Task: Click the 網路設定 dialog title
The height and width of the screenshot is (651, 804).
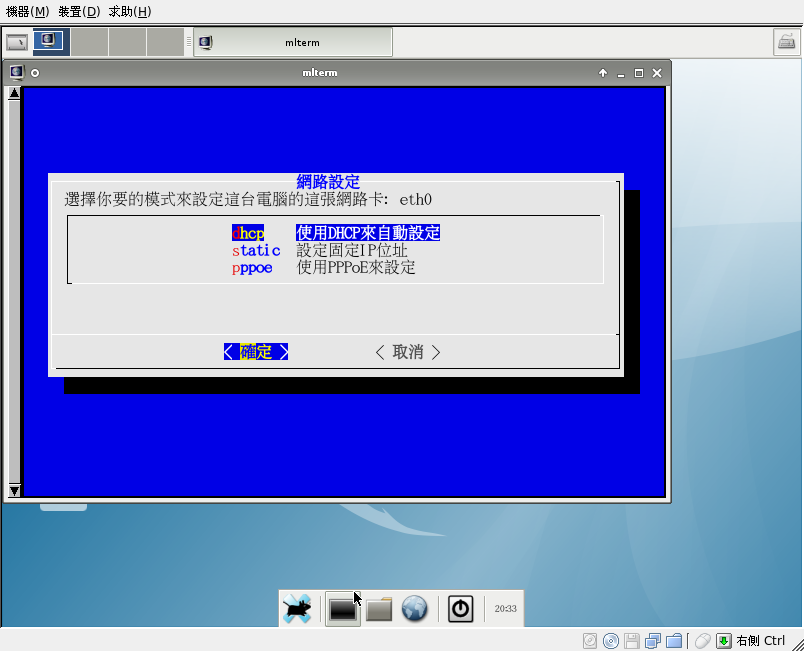Action: 328,181
